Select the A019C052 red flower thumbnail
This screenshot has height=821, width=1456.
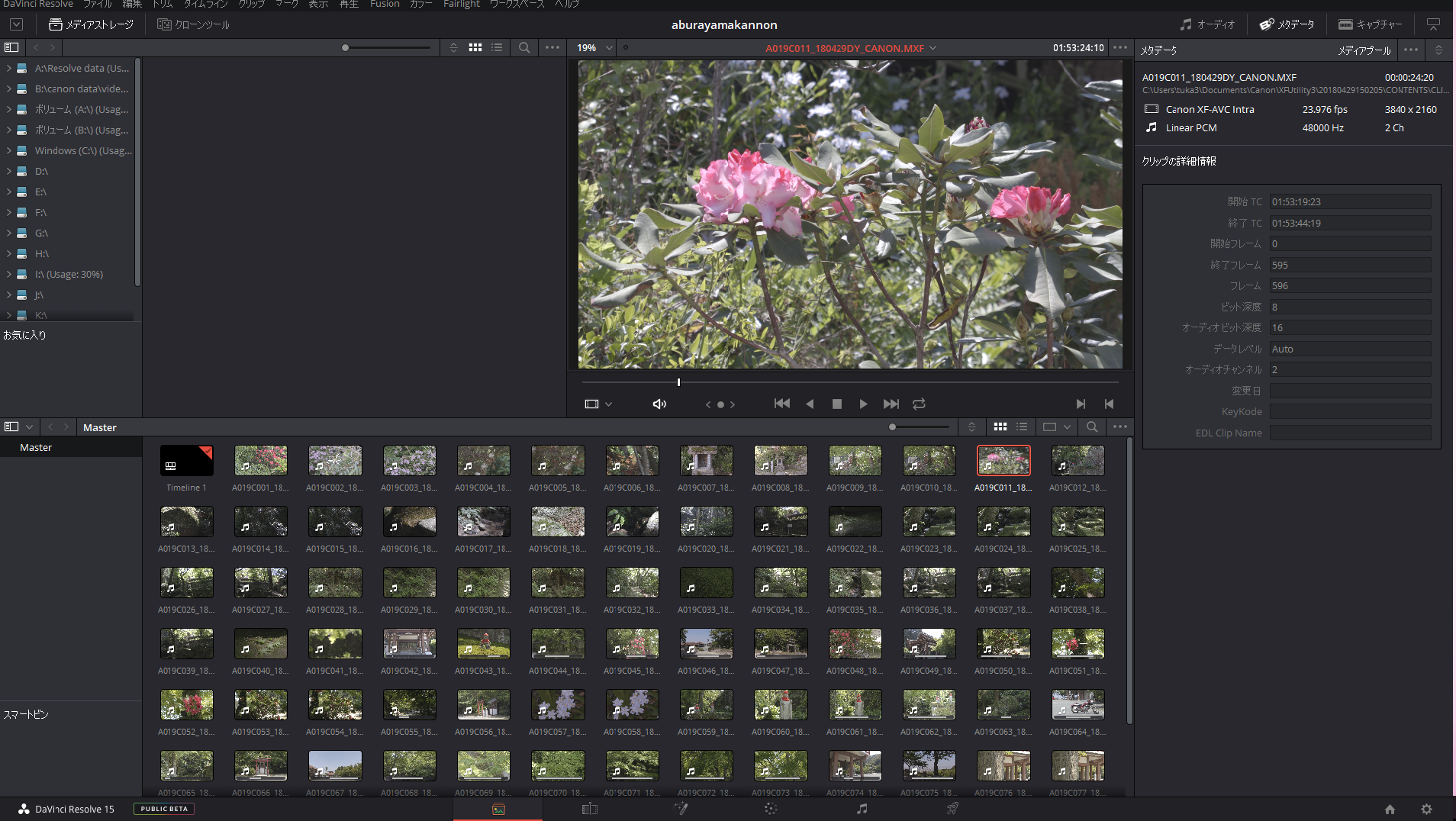pos(186,705)
